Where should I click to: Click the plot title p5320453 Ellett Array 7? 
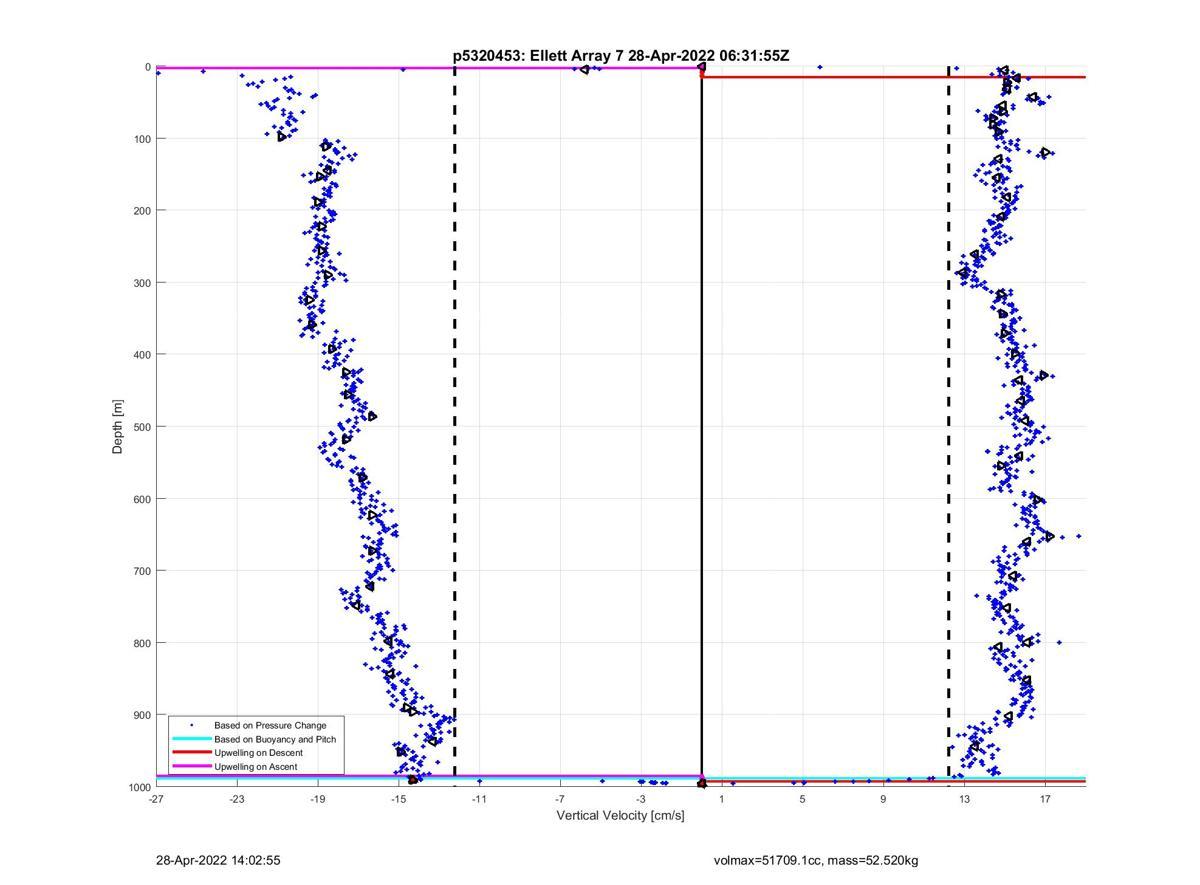click(621, 56)
